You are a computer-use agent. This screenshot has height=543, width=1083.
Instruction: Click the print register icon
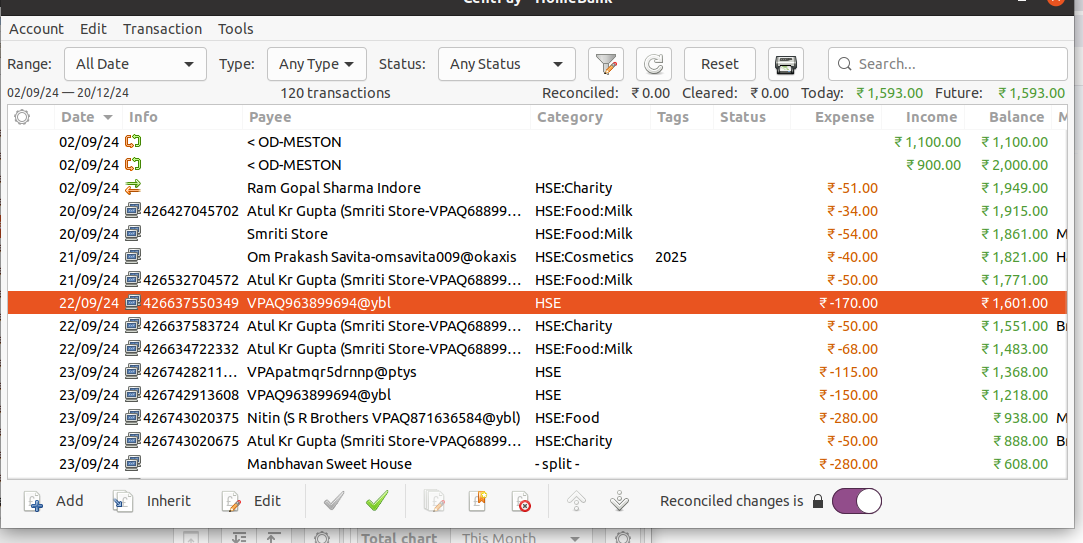pos(786,64)
